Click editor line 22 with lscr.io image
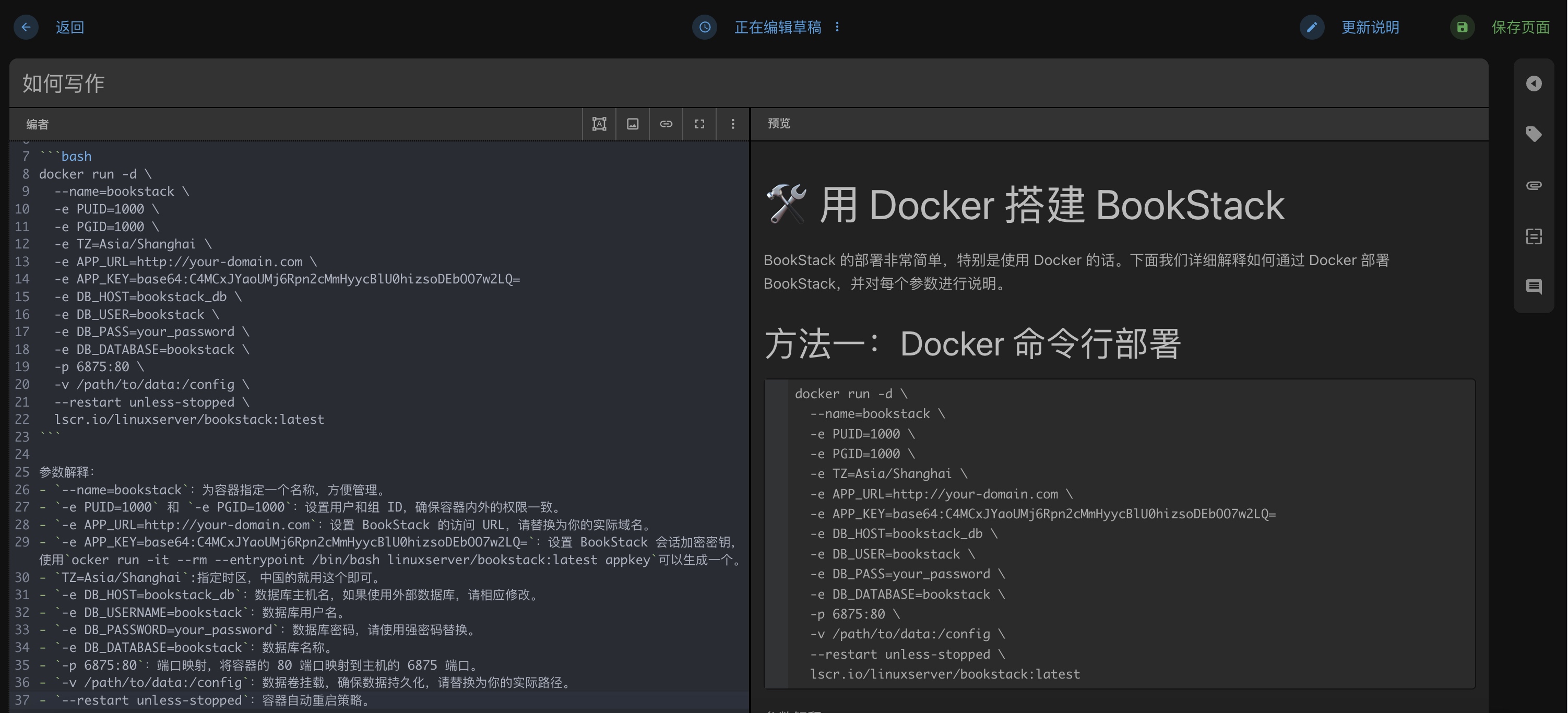1568x713 pixels. point(189,420)
